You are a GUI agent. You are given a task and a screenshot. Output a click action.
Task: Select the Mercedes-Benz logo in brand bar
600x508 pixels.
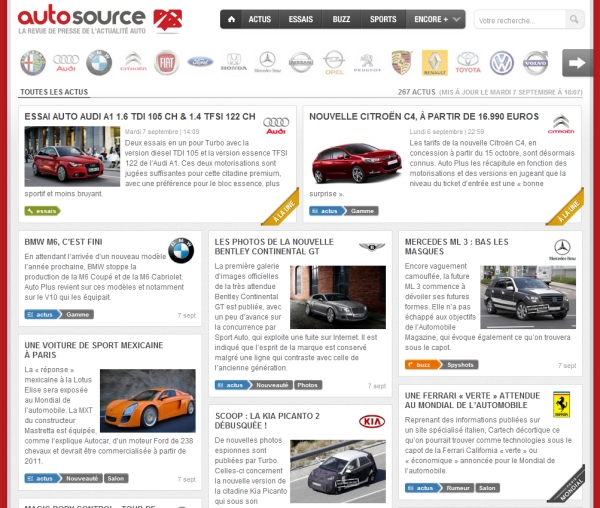[267, 62]
